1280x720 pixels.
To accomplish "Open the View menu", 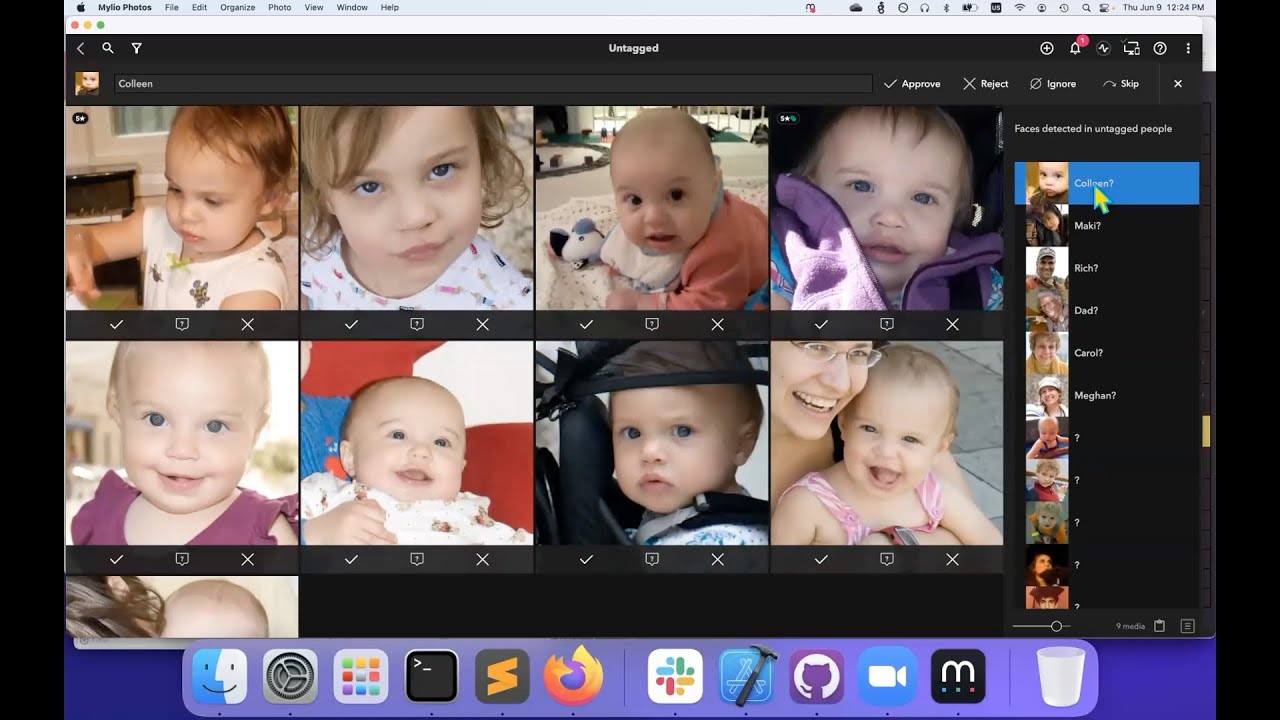I will click(x=314, y=7).
